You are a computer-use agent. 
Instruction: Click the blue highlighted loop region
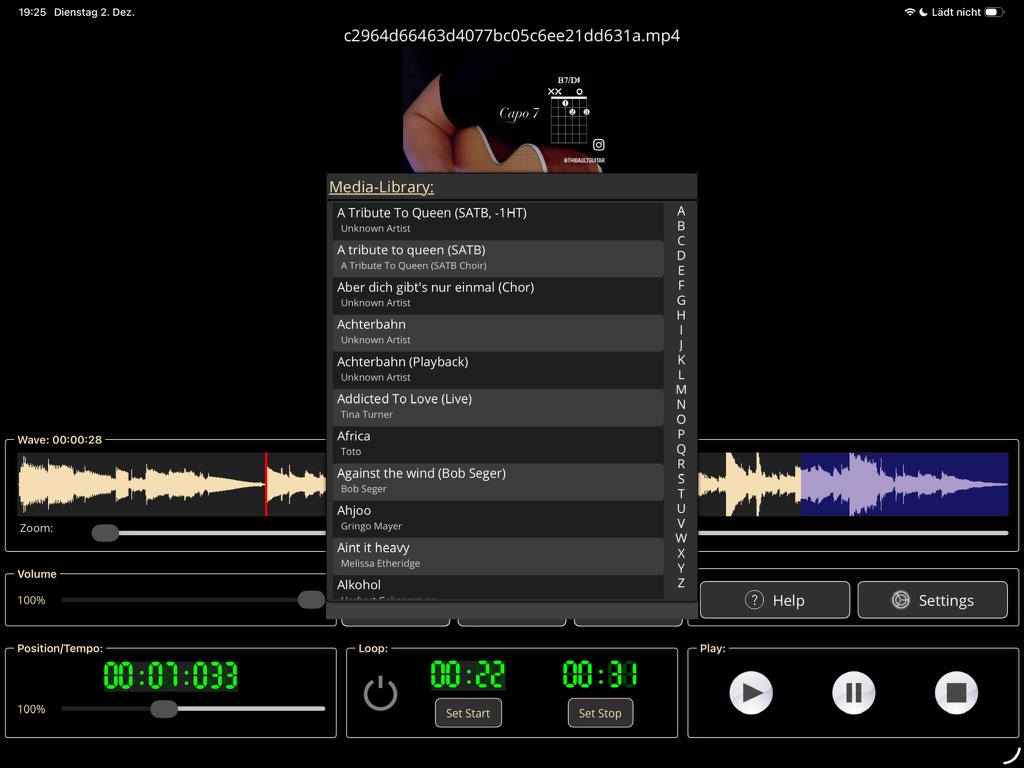(903, 484)
